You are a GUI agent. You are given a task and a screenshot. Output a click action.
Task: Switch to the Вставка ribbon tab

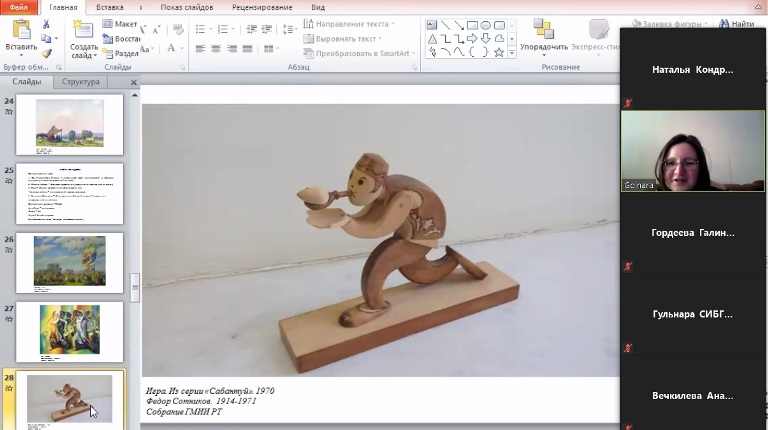click(110, 7)
